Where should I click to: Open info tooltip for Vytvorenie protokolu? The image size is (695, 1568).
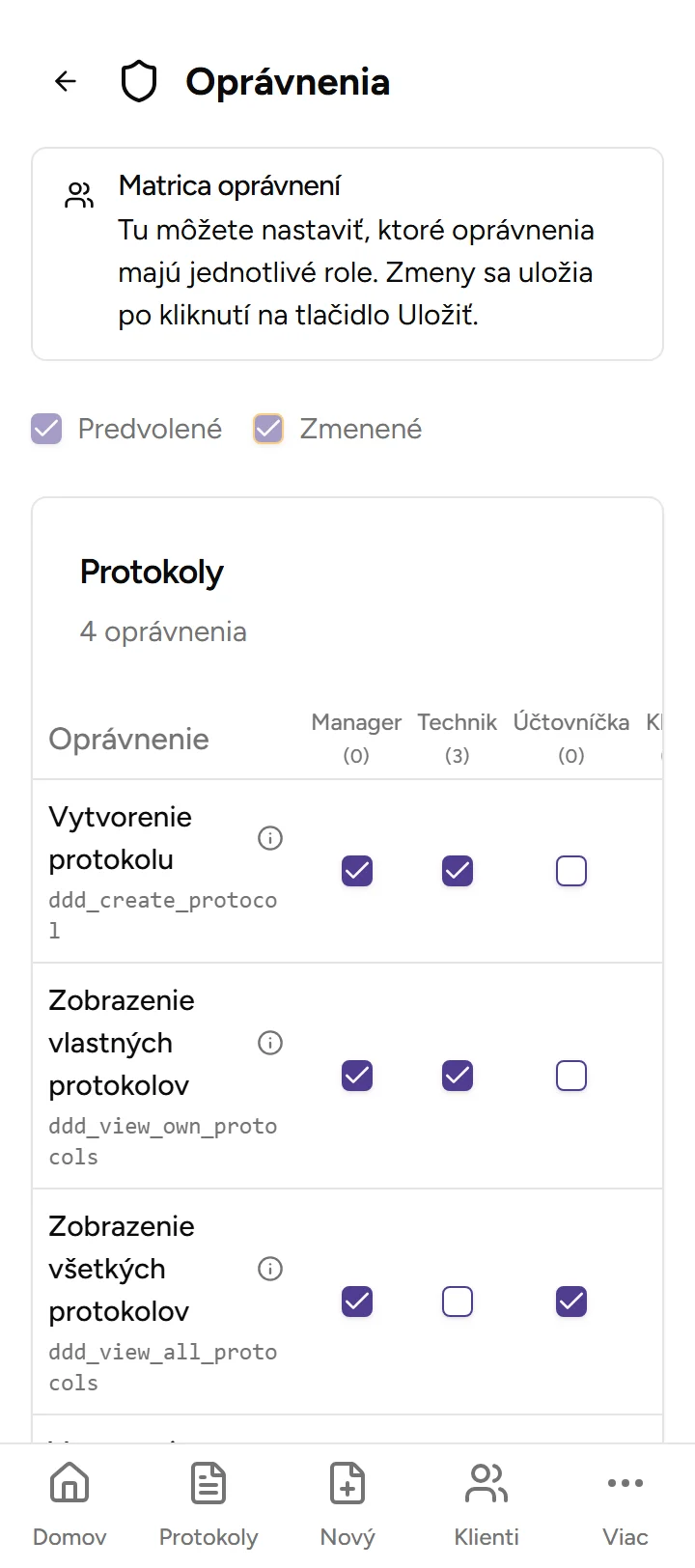tap(270, 838)
